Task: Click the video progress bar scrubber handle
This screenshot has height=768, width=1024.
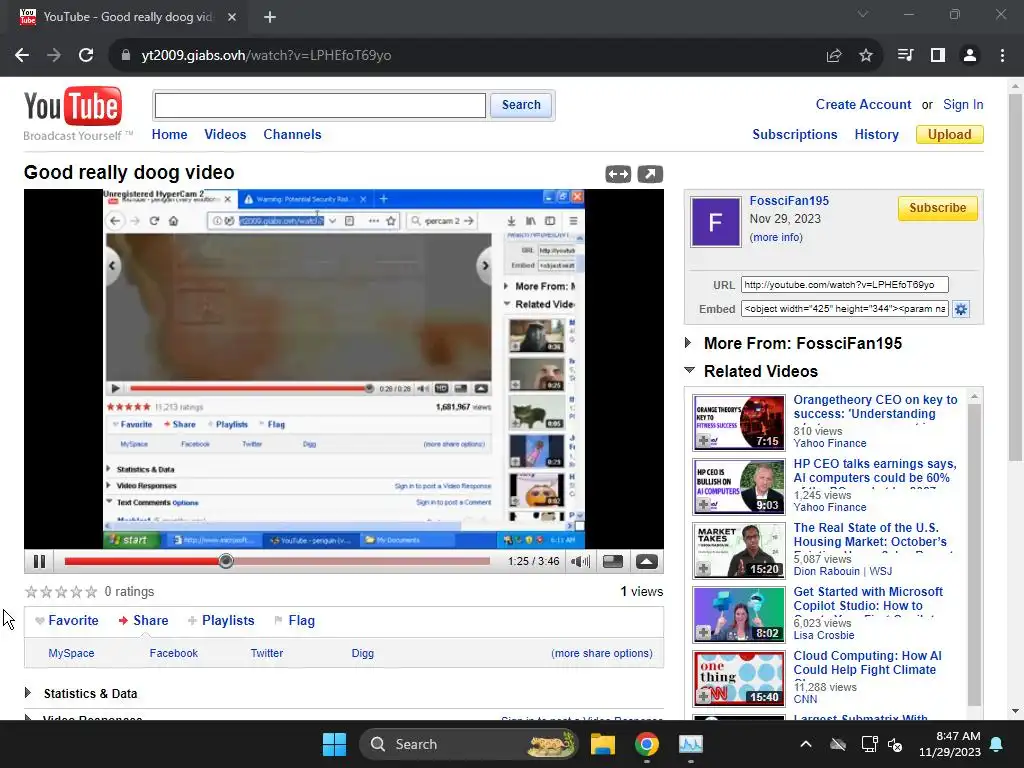Action: (226, 561)
